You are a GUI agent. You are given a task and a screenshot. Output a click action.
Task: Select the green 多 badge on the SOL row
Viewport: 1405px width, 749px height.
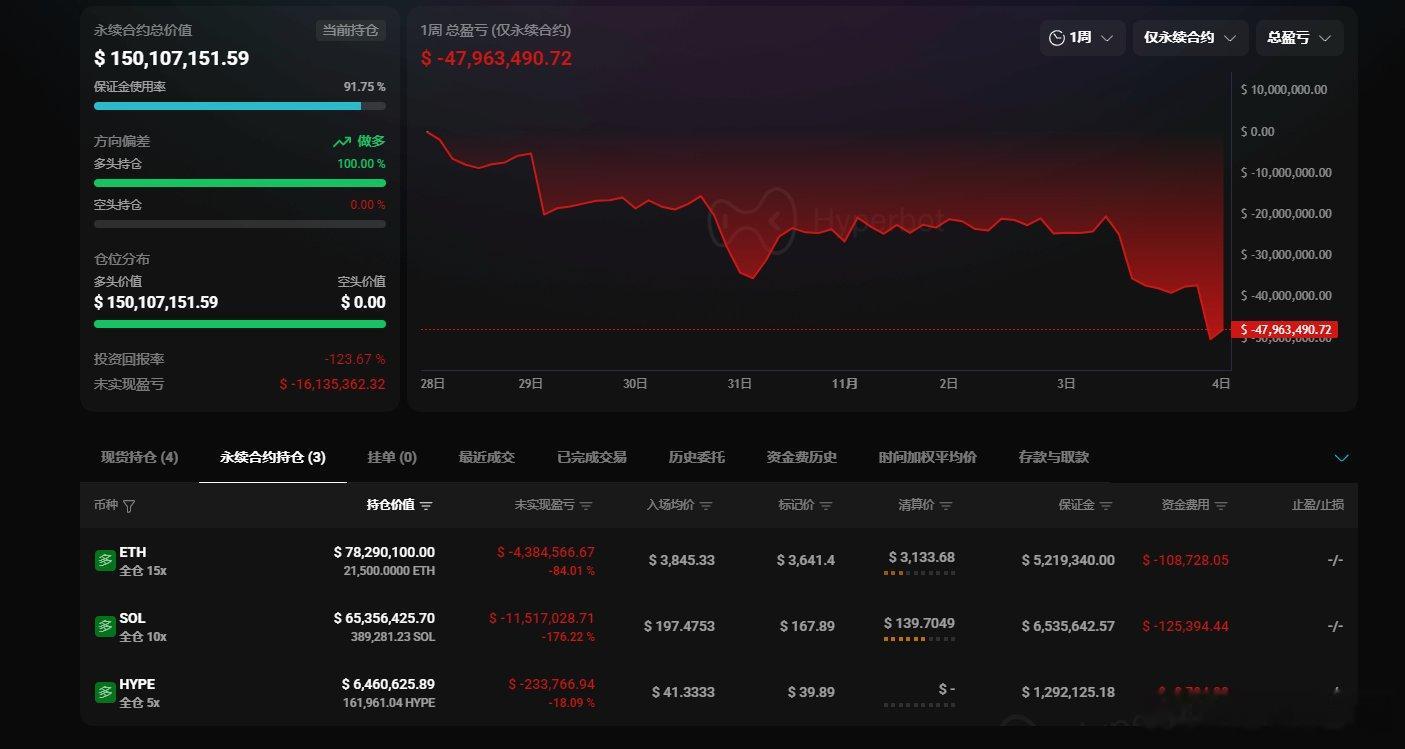(105, 626)
